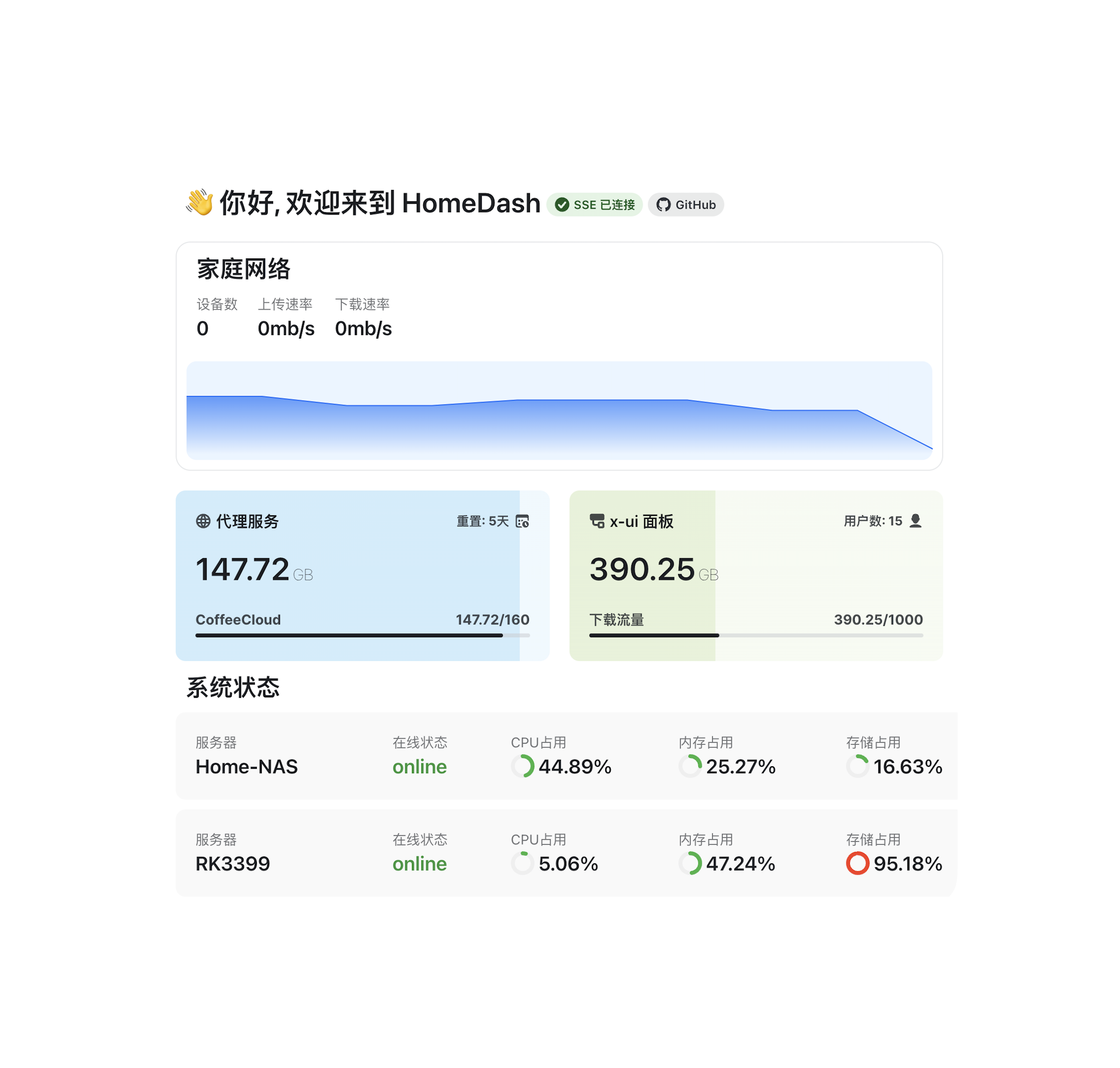Click the 下载流量 progress bar

pos(756,636)
